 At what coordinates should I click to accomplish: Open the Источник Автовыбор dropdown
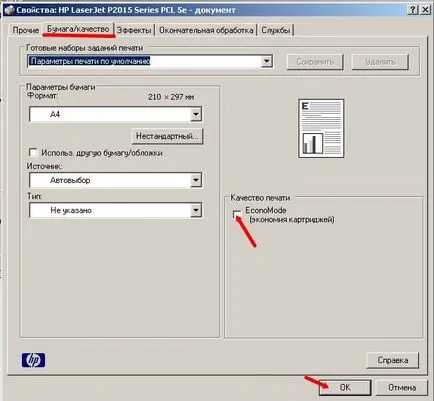[115, 180]
